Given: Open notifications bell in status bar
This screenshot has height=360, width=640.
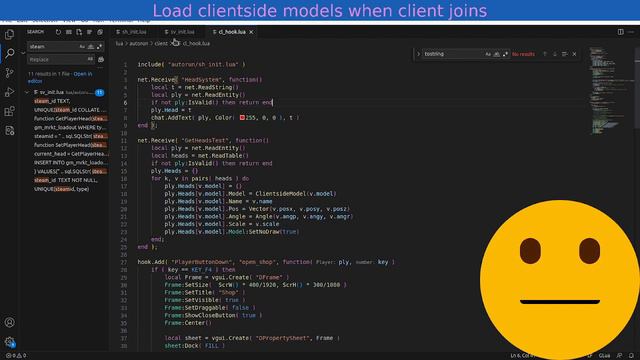Looking at the screenshot, I should point(631,356).
